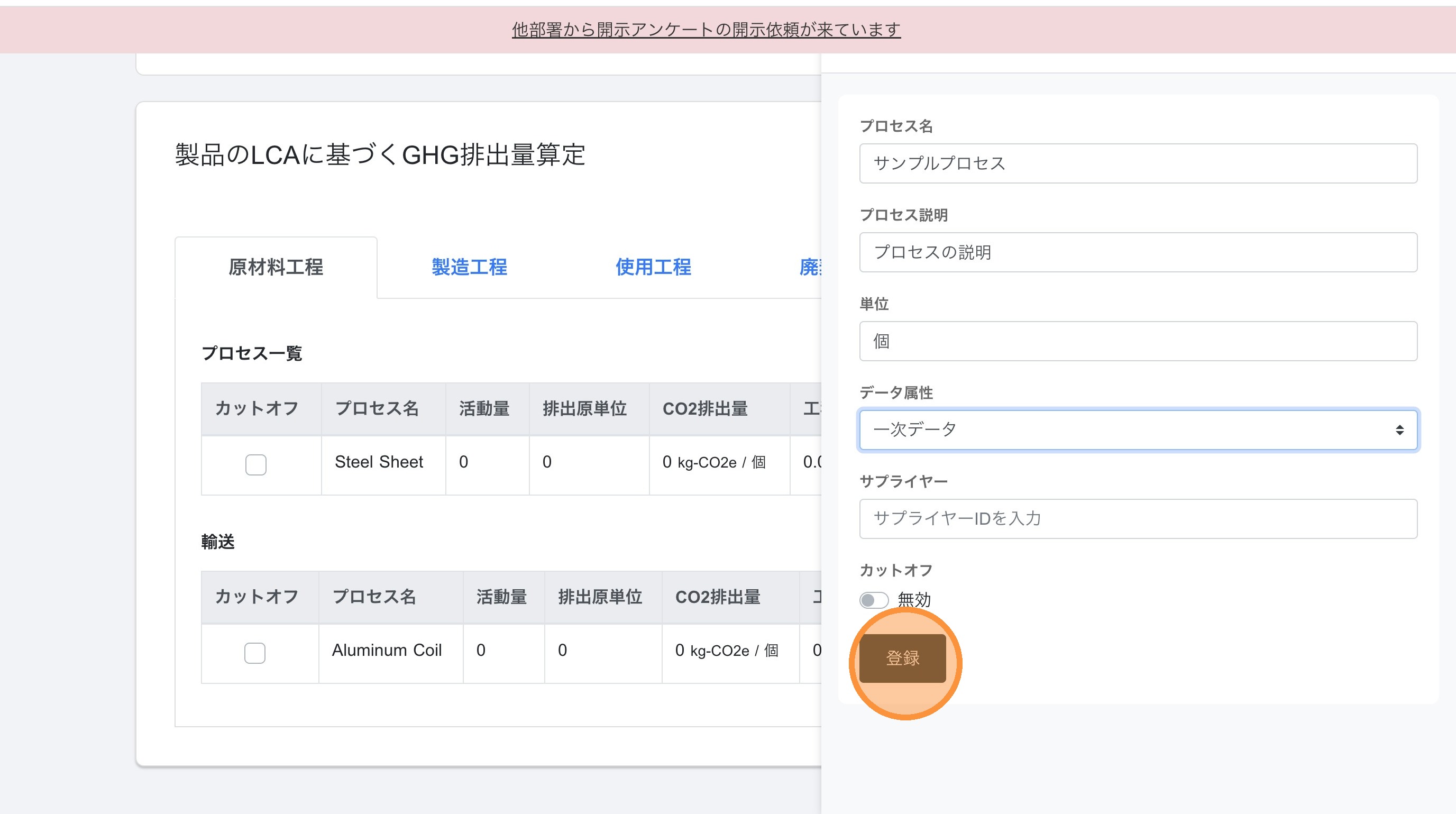Click the dropdown arrows beside 一次データ

tap(1399, 430)
